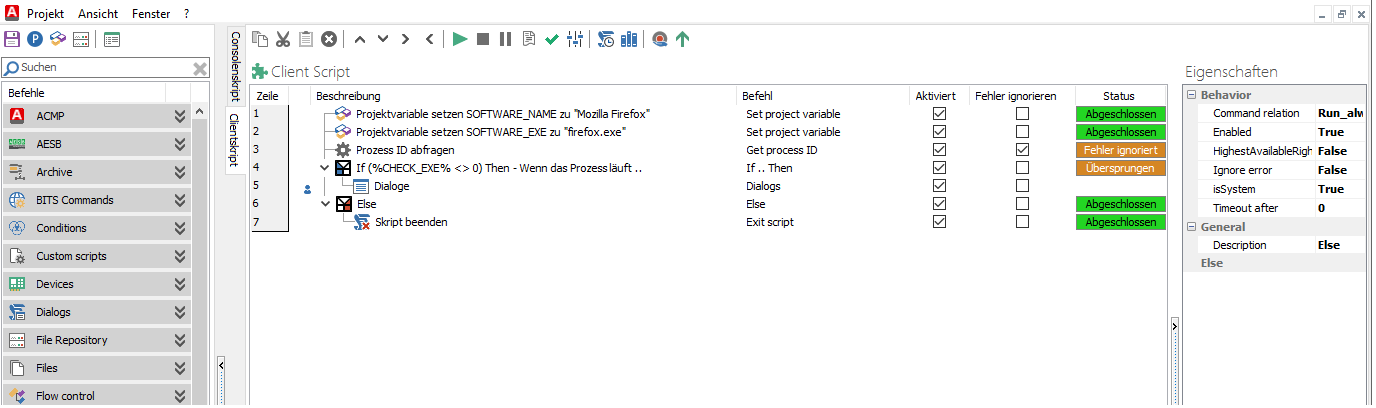Screen dimensions: 1376x408
Task: Toggle Aktiviert for the Else row
Action: (939, 204)
